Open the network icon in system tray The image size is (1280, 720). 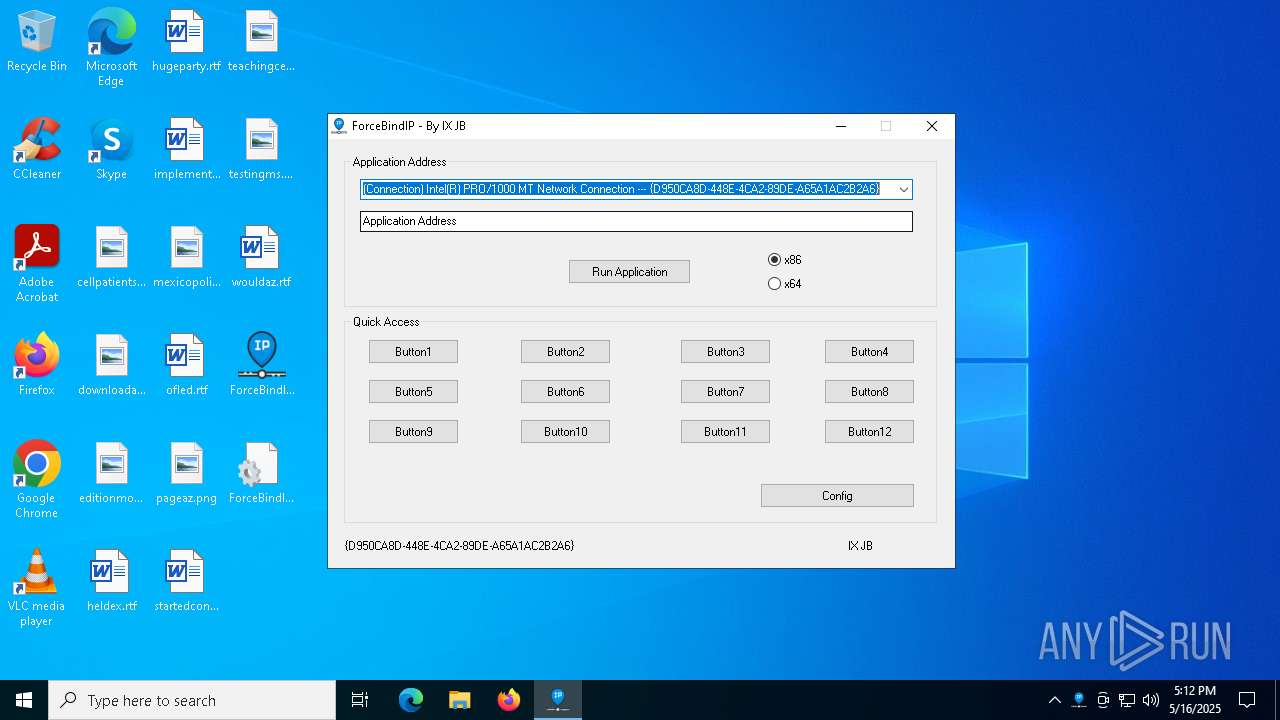(x=1127, y=700)
